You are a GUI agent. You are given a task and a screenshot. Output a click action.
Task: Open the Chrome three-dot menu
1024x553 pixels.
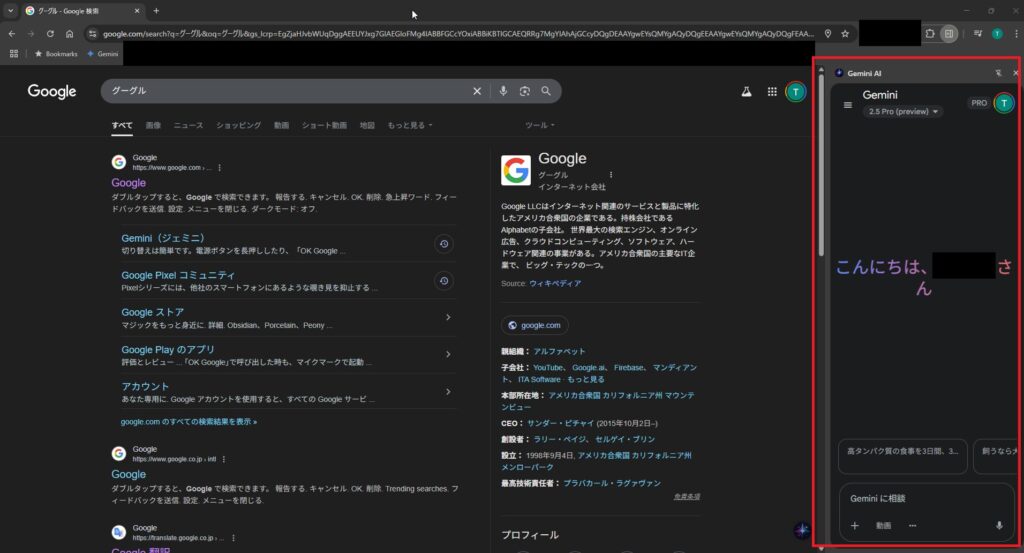1016,33
